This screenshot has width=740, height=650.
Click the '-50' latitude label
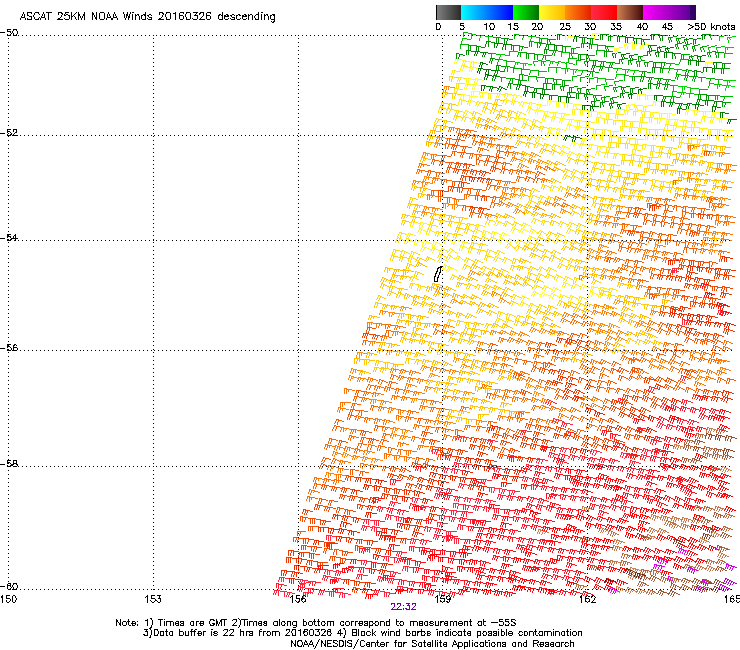(x=9, y=33)
